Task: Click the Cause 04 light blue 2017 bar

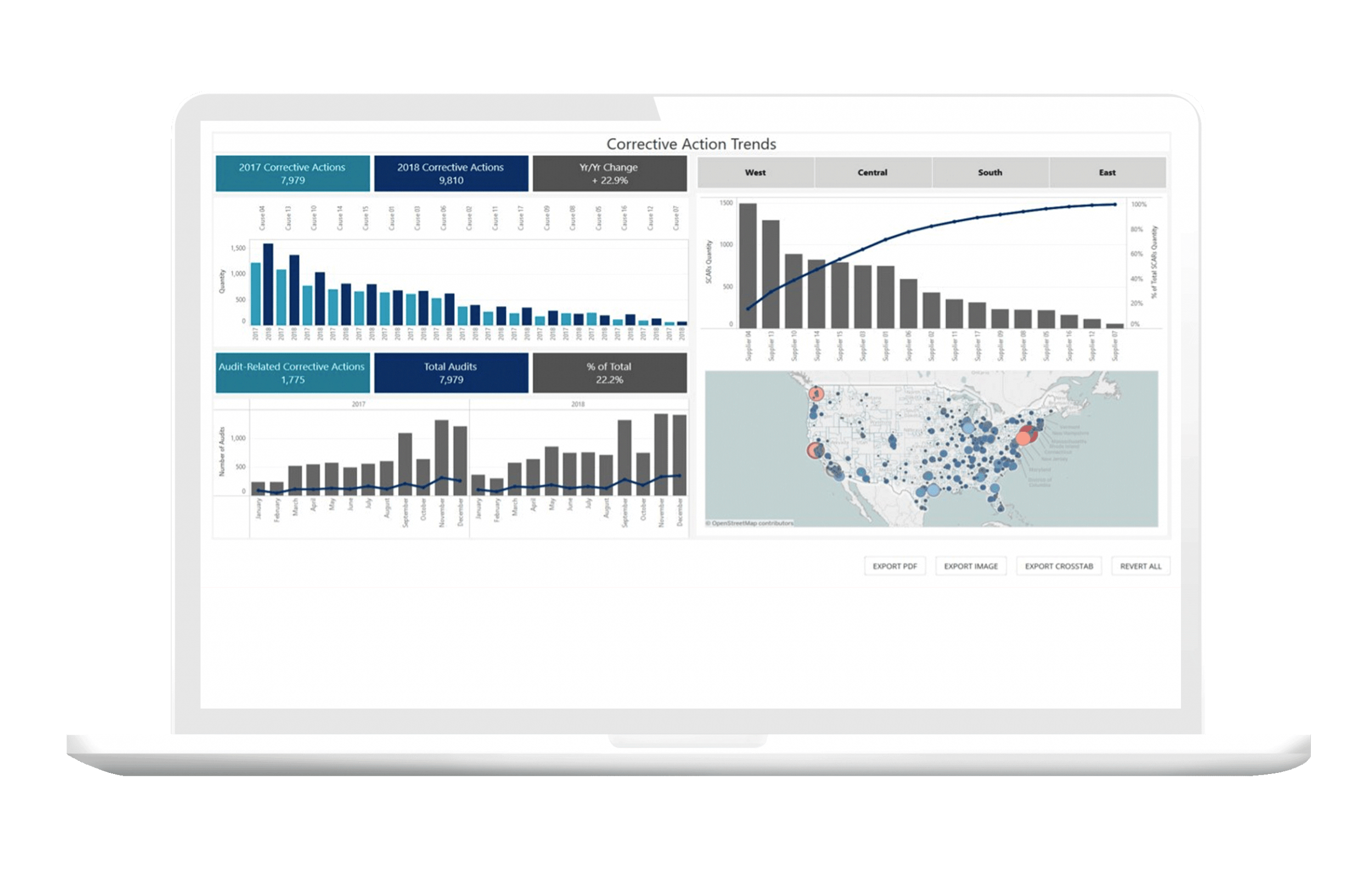Action: coord(256,295)
